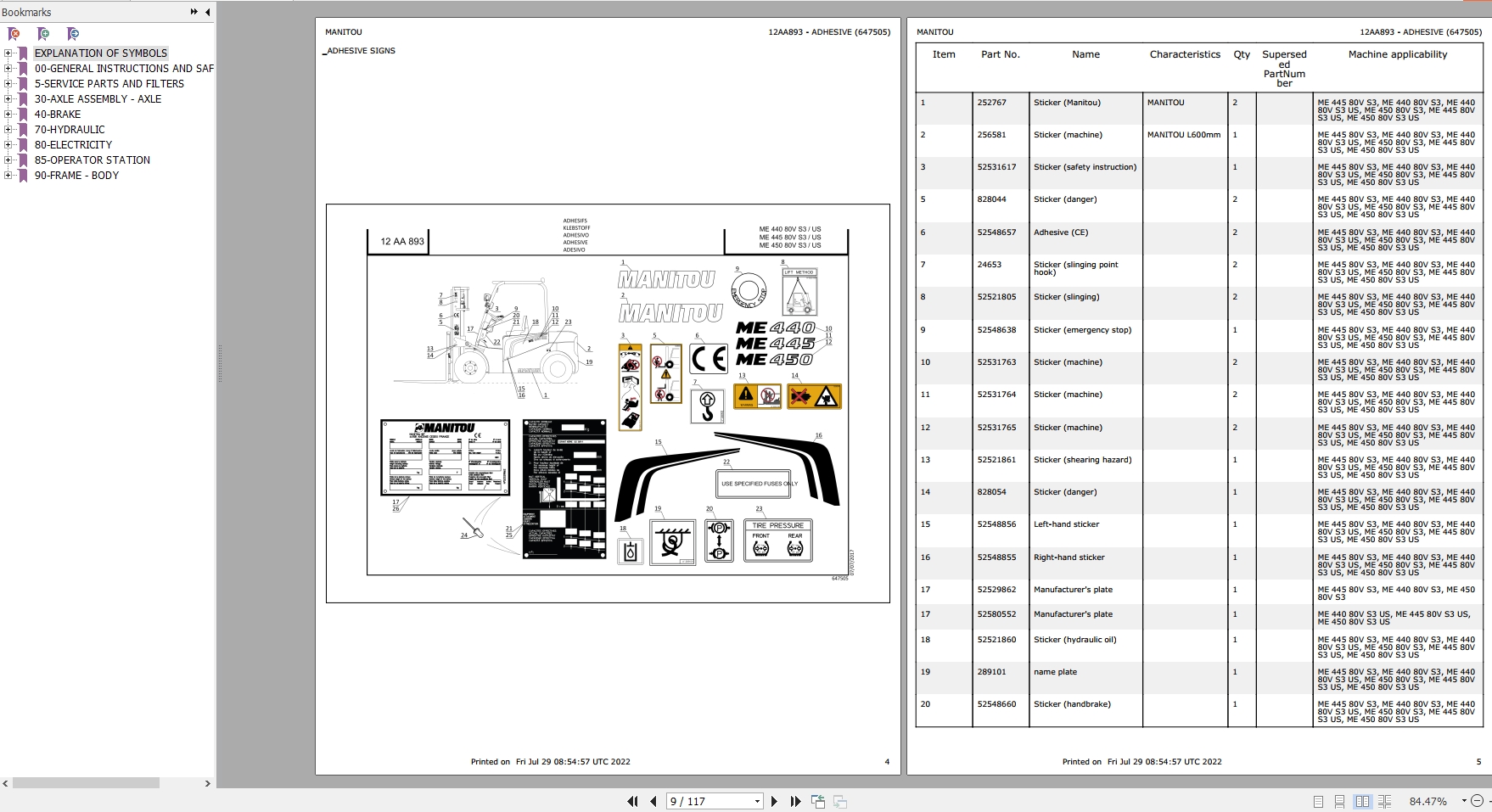Image resolution: width=1492 pixels, height=812 pixels.
Task: Expand 85-OPERATOR STATION bookmark
Action: (x=8, y=160)
